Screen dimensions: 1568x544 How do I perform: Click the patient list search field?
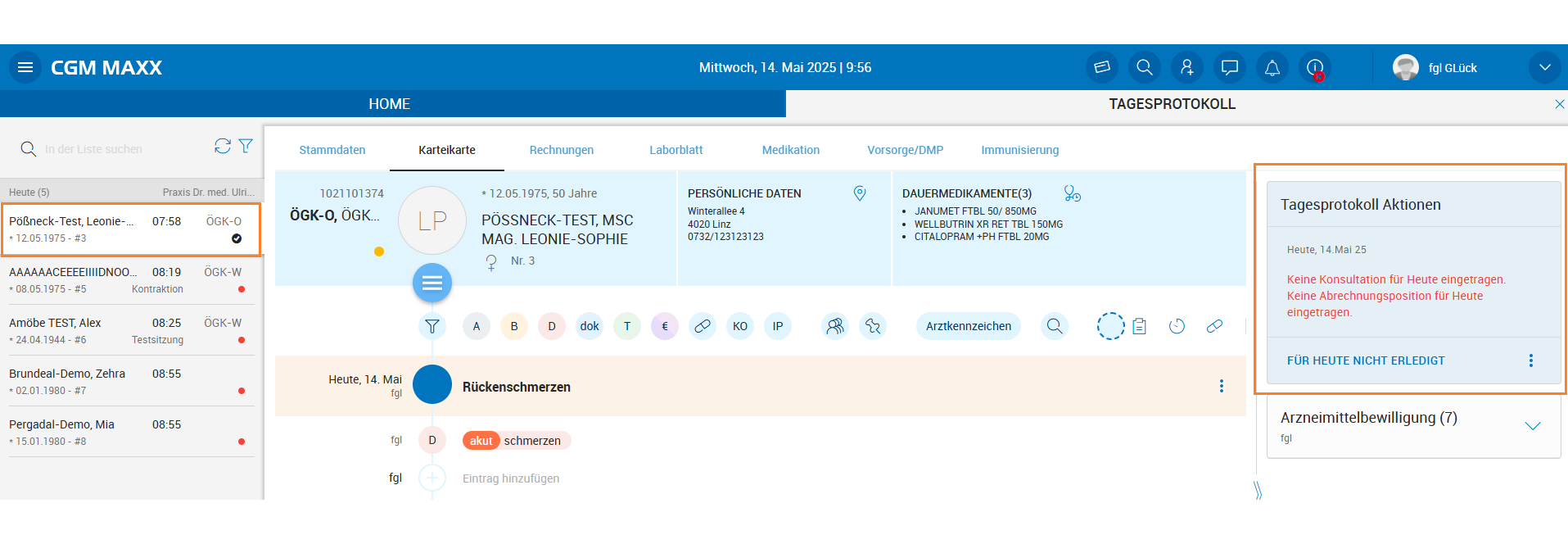point(115,149)
